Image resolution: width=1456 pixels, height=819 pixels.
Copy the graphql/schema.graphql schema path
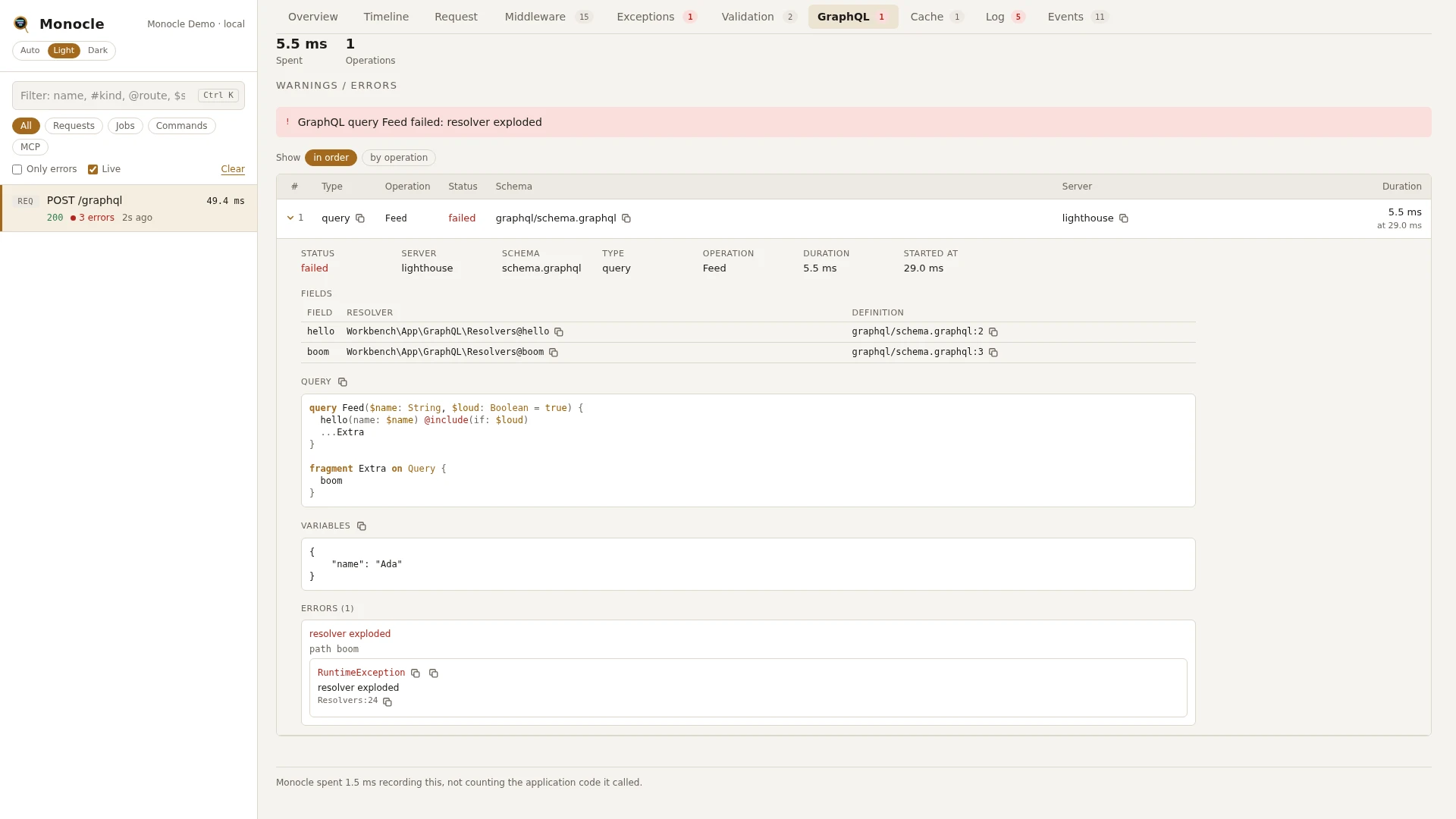point(626,218)
